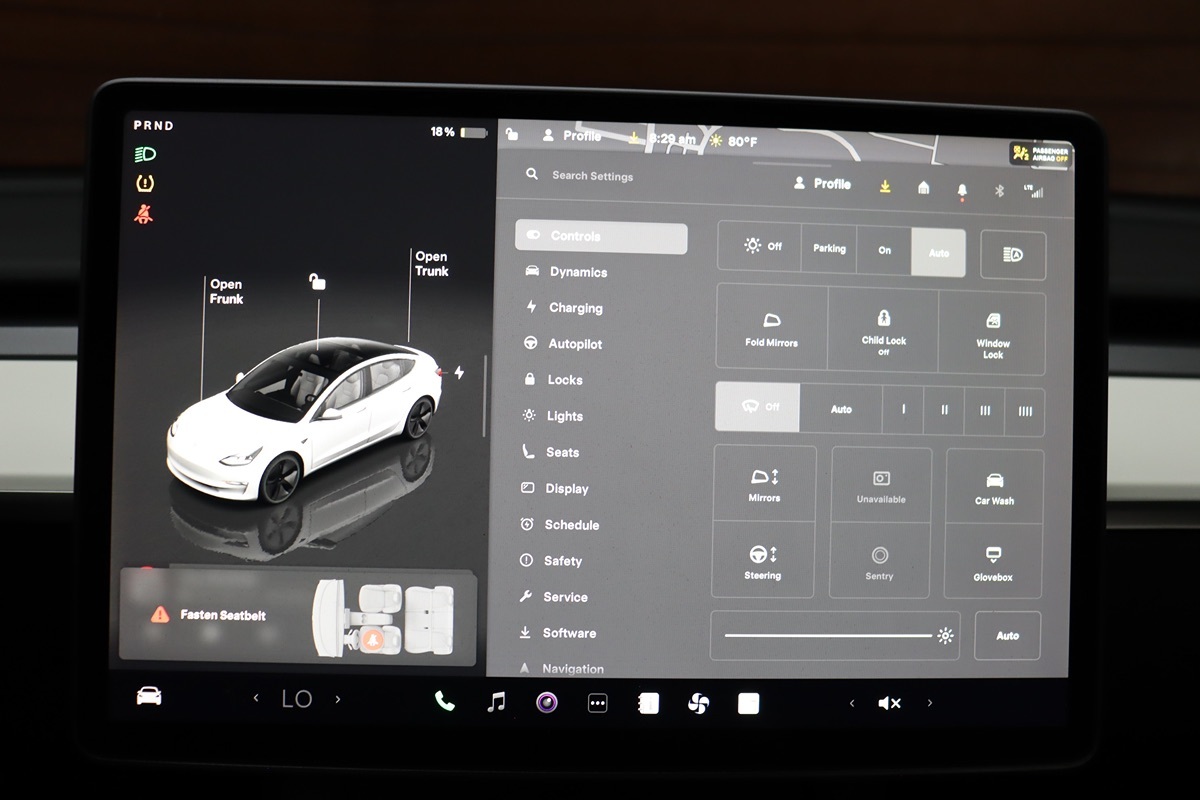Select wiper speed II
The height and width of the screenshot is (800, 1200).
[x=944, y=411]
